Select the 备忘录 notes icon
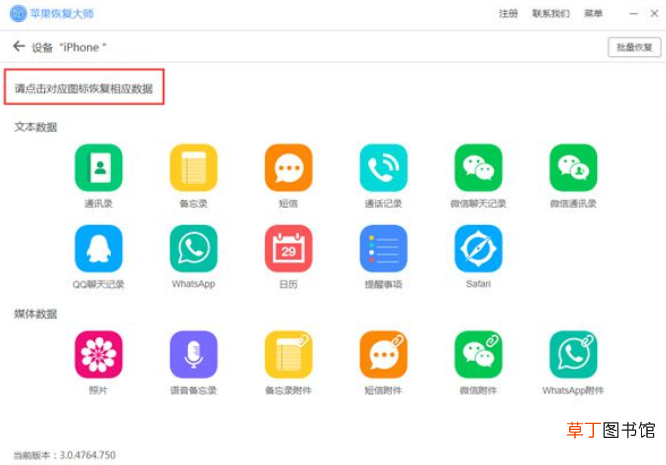The height and width of the screenshot is (465, 666). click(194, 168)
